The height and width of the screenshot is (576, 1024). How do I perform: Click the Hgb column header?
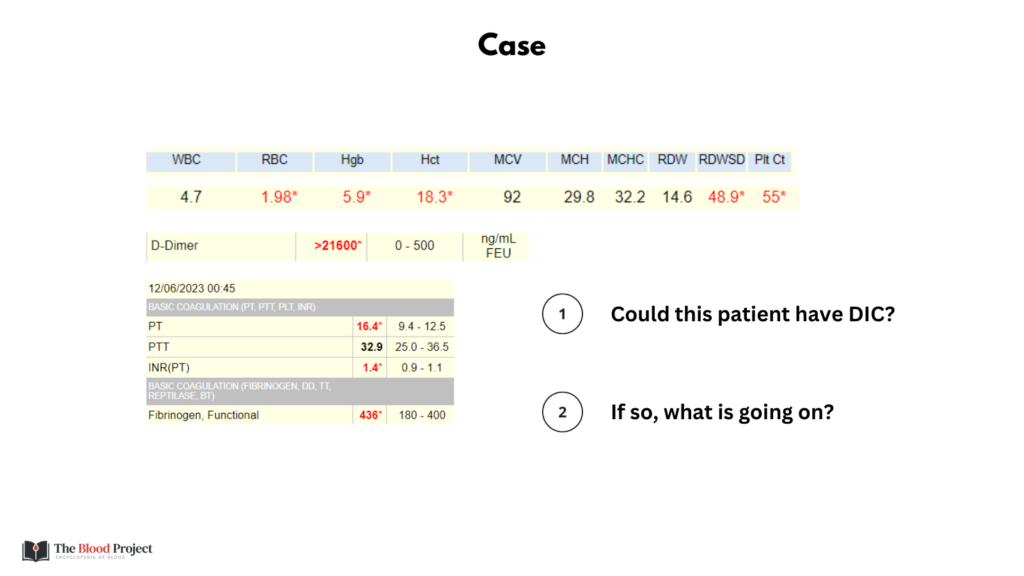point(352,160)
